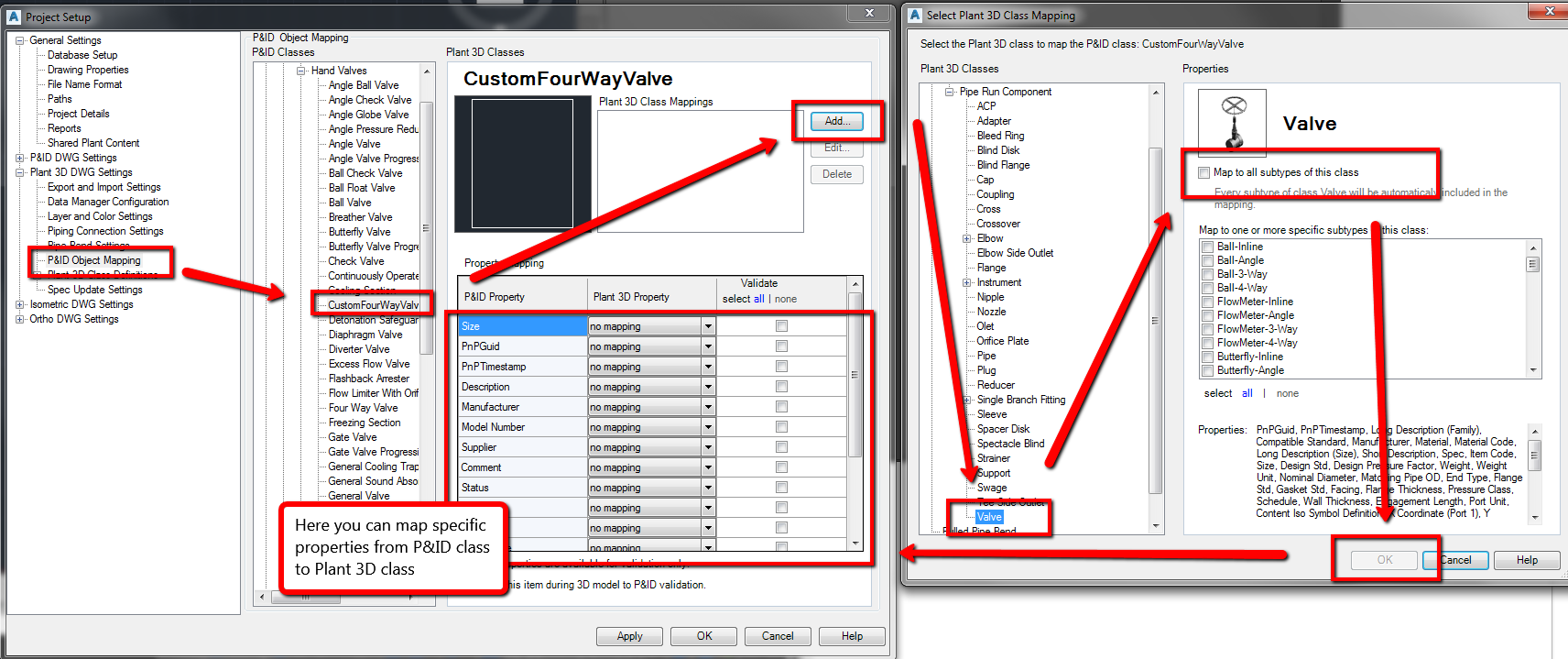This screenshot has height=659, width=1568.
Task: Select Flange in Plant 3D Classes
Action: 991,268
